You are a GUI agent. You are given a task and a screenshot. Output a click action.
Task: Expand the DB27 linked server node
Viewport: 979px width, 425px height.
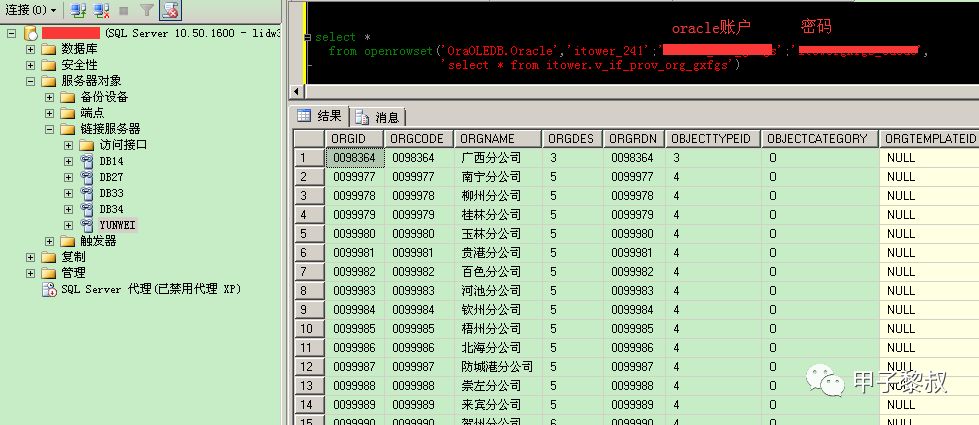[69, 177]
